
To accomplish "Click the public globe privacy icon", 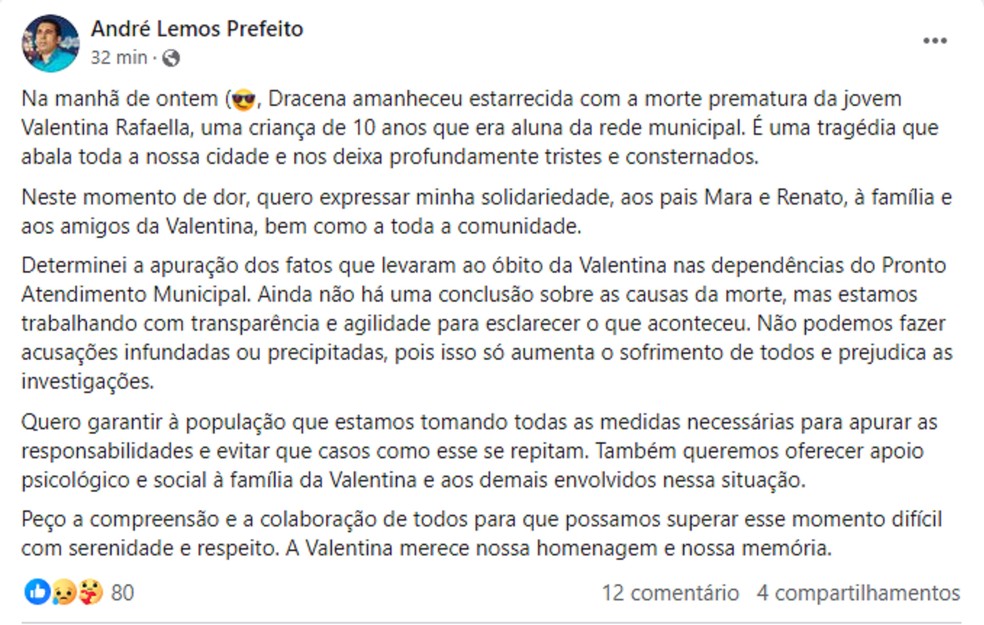I will click(171, 58).
